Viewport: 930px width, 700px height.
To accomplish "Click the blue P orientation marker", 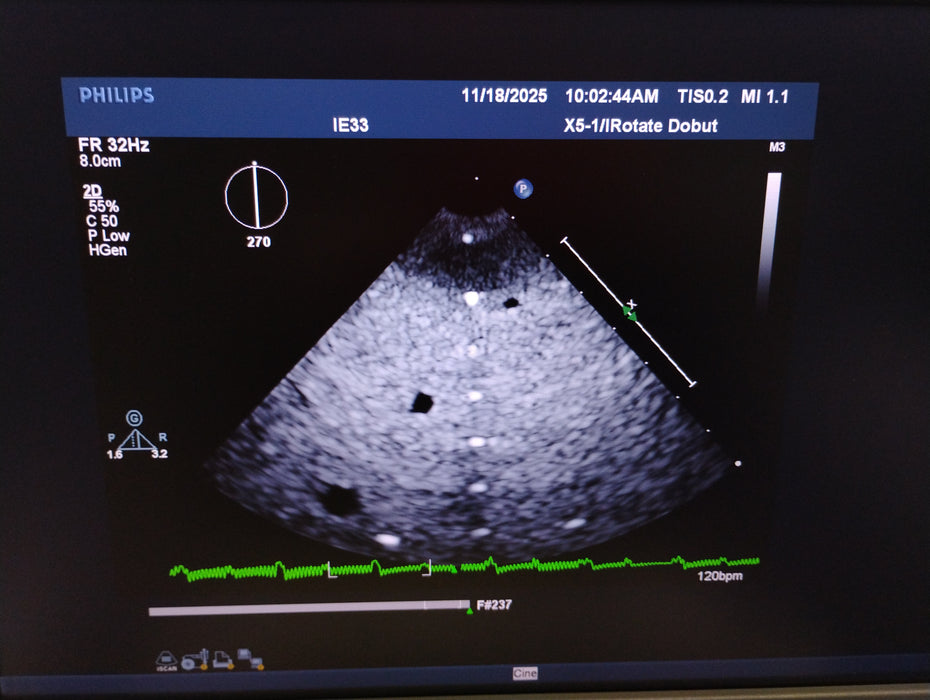I will (x=522, y=188).
